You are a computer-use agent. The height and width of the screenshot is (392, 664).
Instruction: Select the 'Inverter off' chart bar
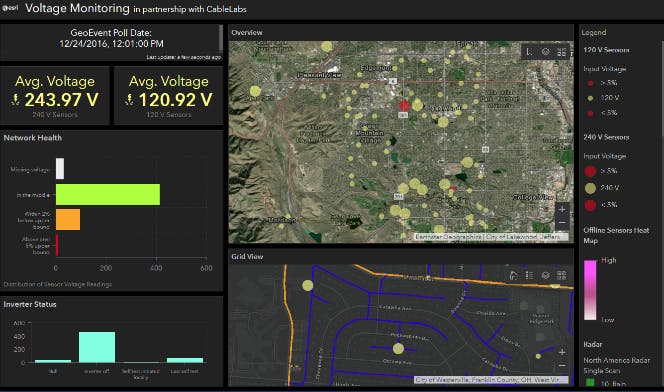point(97,347)
